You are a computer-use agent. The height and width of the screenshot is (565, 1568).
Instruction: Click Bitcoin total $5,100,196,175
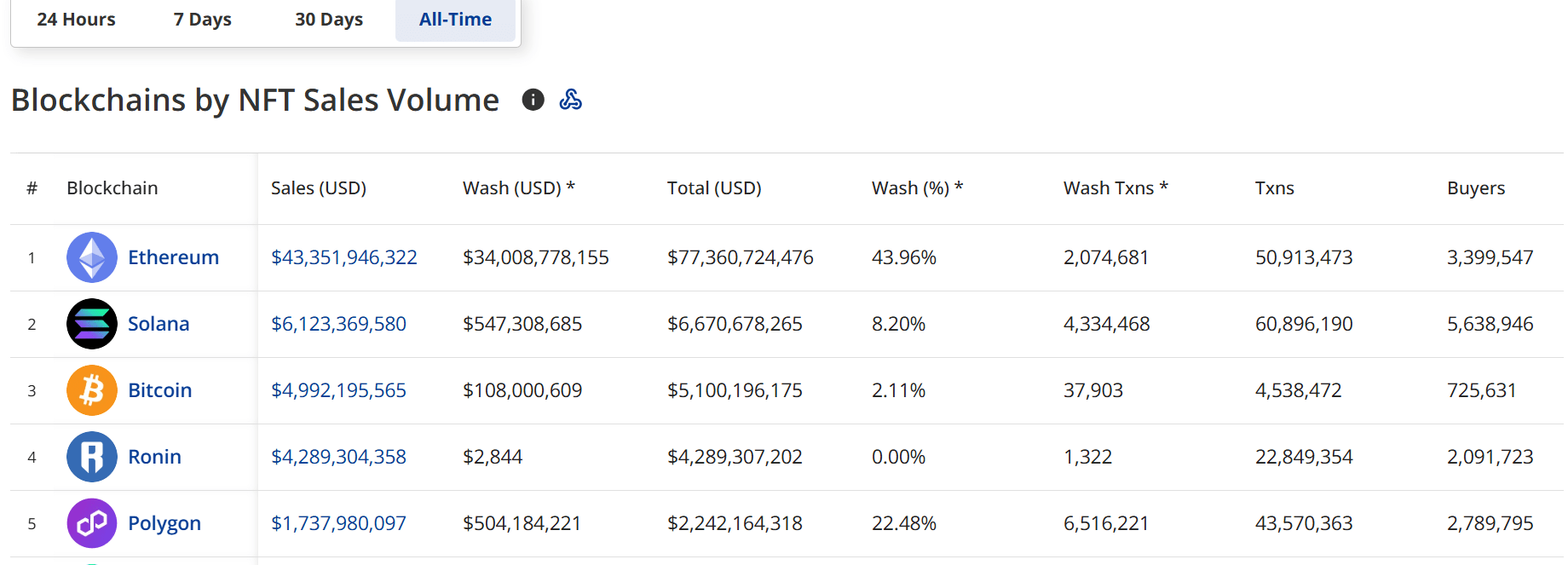click(735, 390)
